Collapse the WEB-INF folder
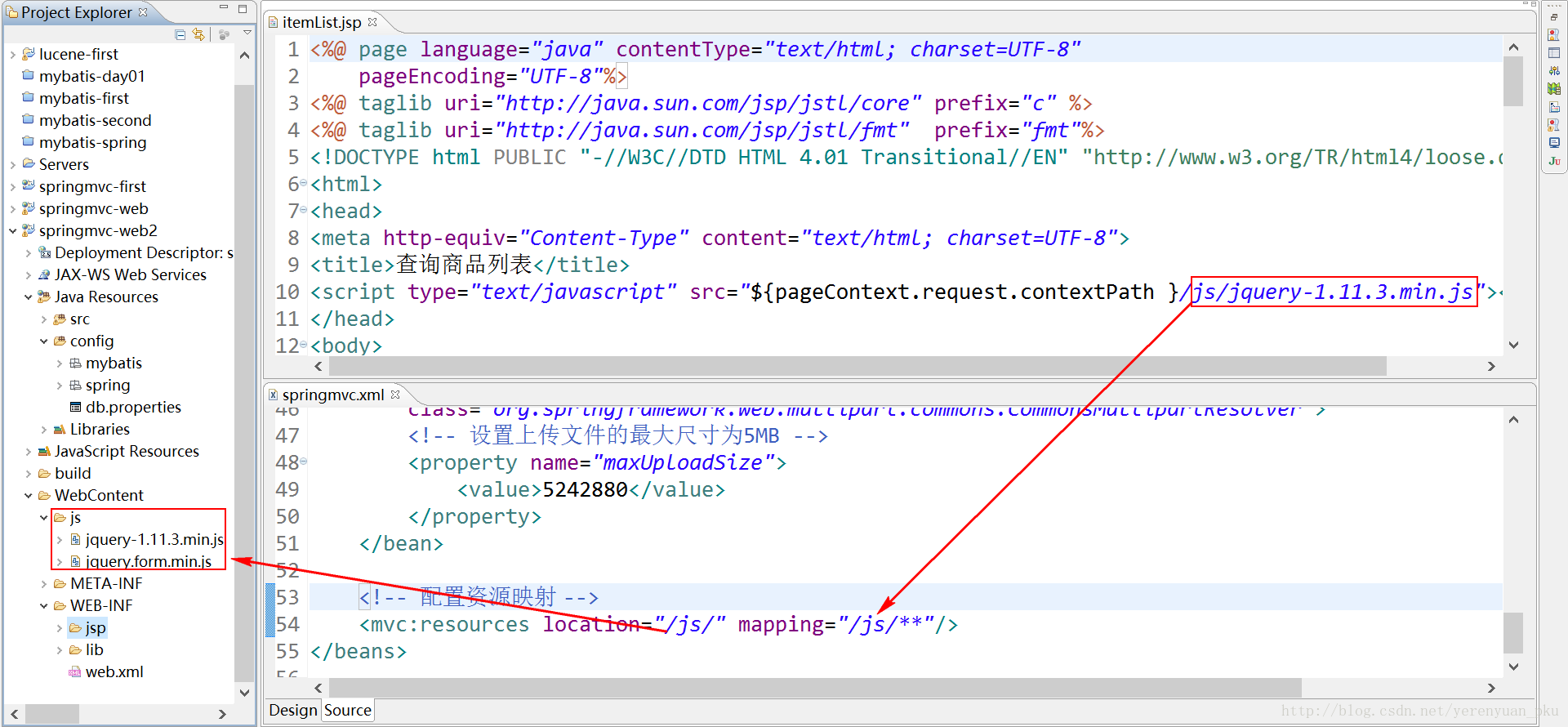Viewport: 1568px width, 727px height. tap(44, 605)
